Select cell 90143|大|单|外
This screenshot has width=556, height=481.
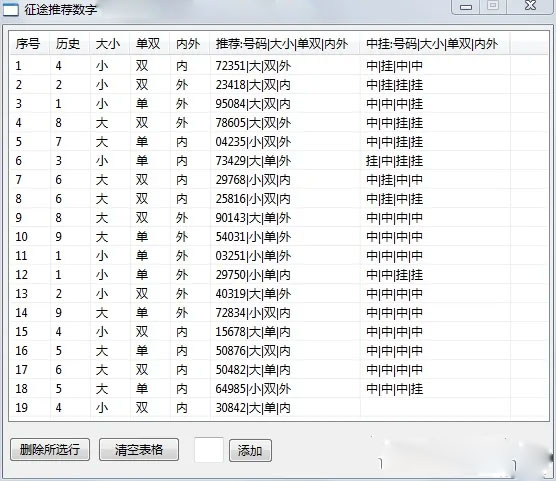coord(253,218)
